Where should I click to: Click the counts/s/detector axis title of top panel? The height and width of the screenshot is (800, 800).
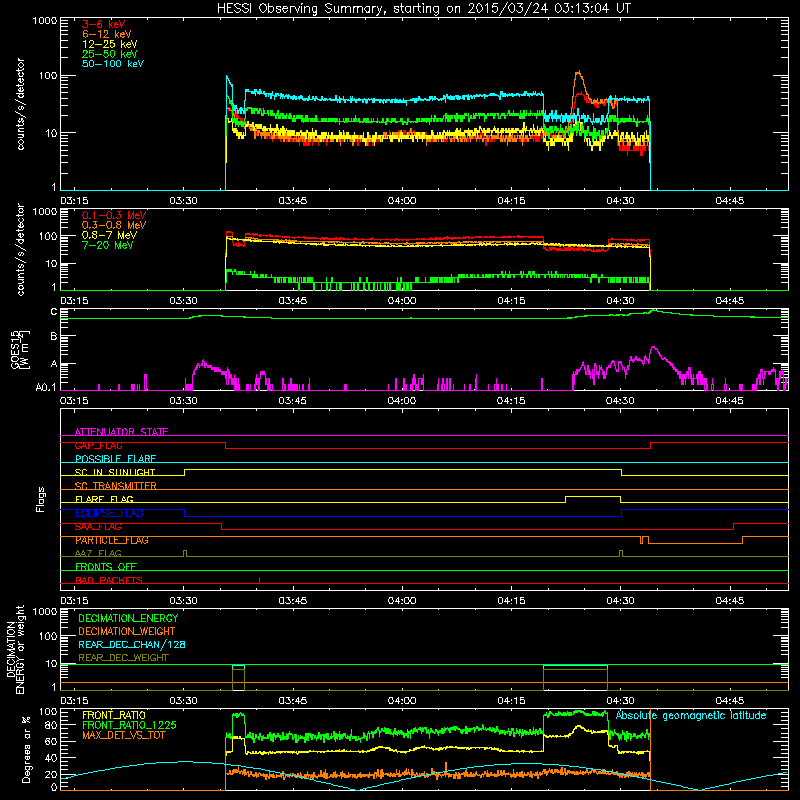click(20, 104)
